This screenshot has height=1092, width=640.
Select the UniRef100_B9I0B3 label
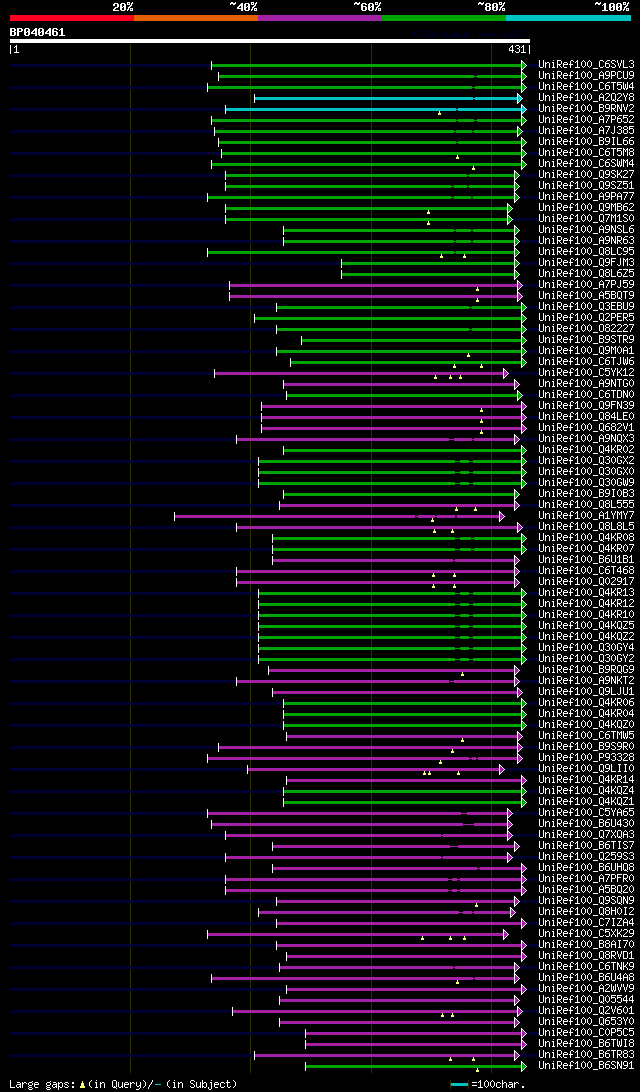[586, 494]
